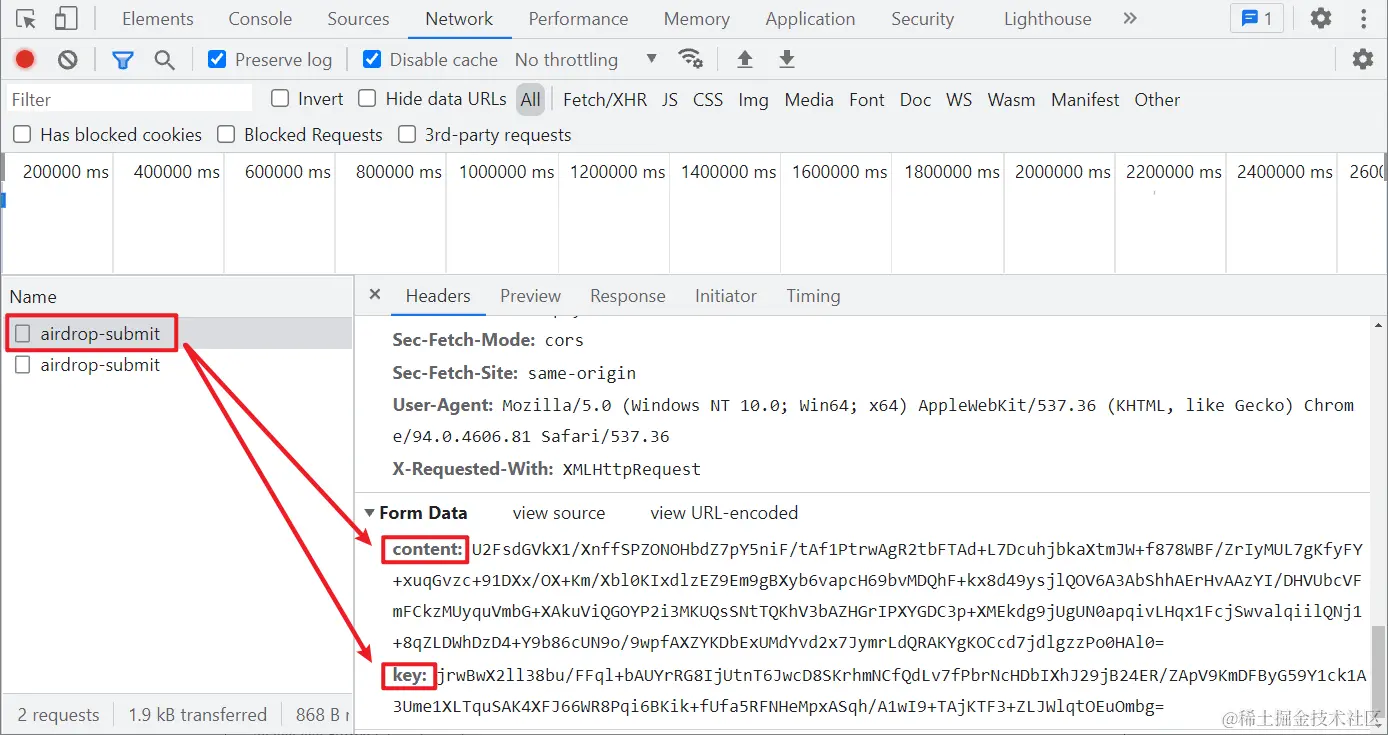Open network conditions wifi icon

click(690, 59)
